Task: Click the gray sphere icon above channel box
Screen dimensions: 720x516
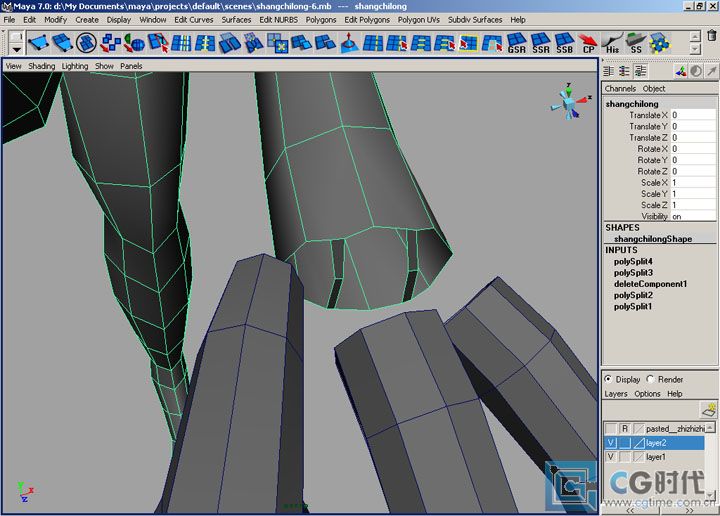Action: pos(696,71)
